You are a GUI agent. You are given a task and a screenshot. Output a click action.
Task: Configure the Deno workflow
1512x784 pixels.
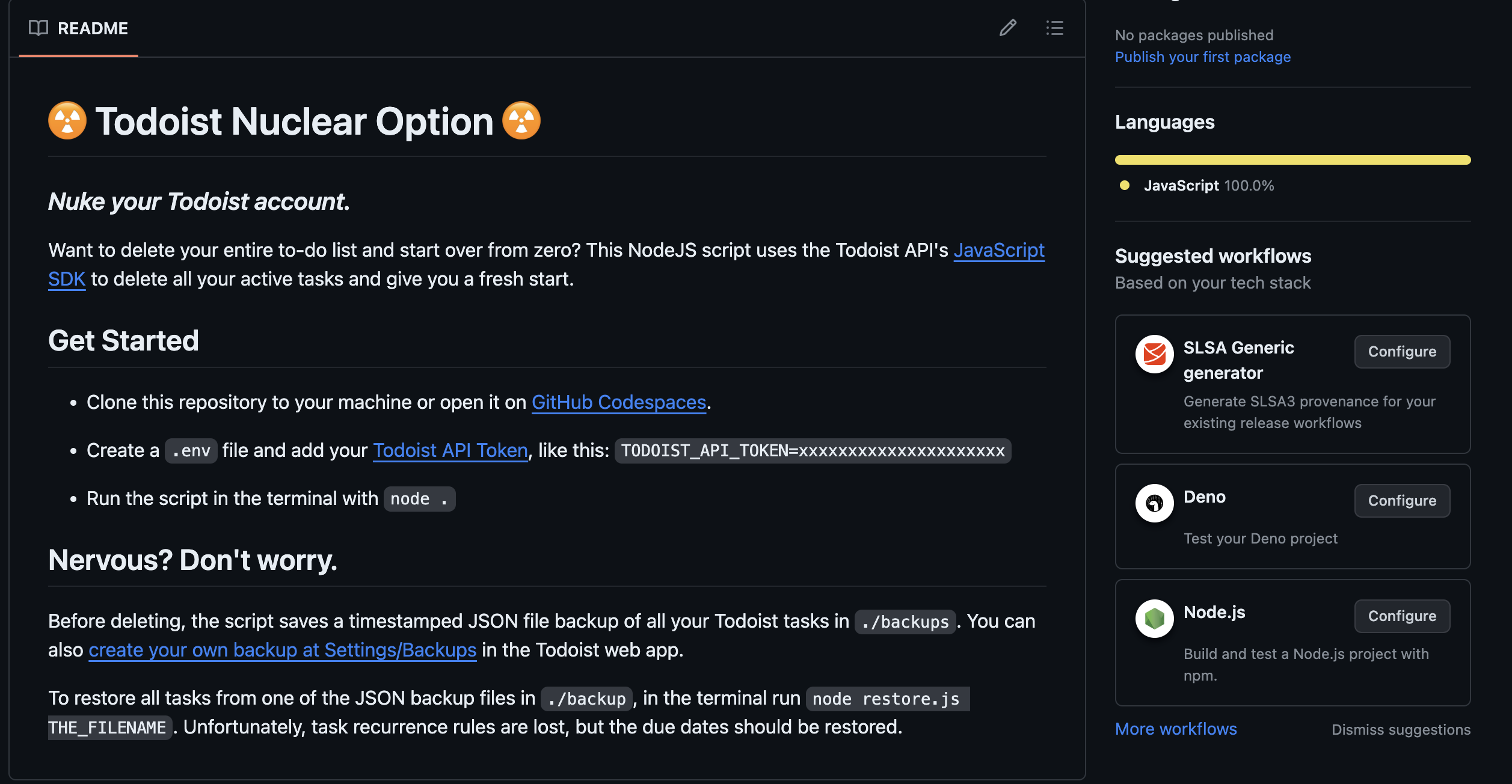click(x=1402, y=500)
